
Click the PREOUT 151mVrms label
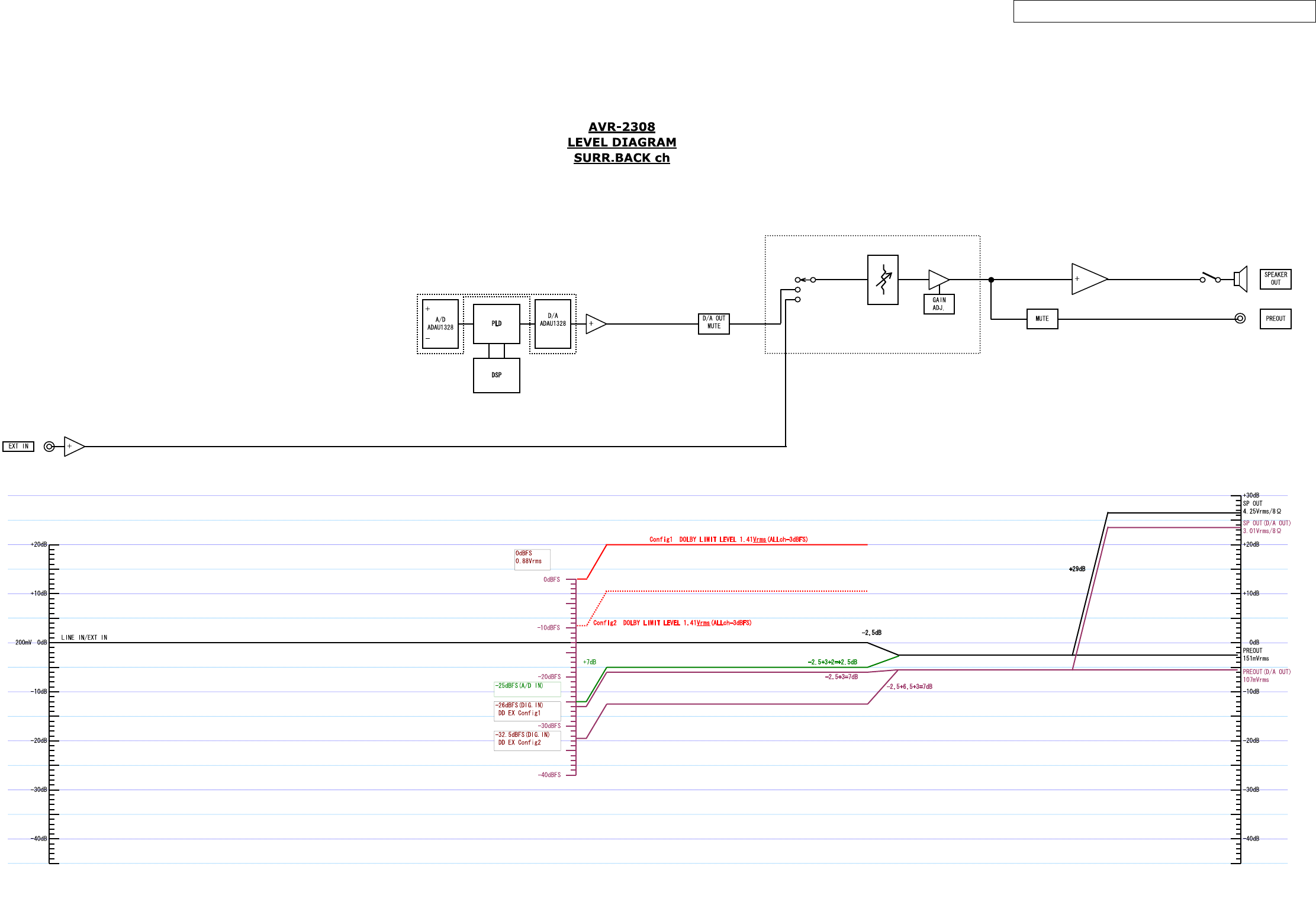tap(1256, 654)
